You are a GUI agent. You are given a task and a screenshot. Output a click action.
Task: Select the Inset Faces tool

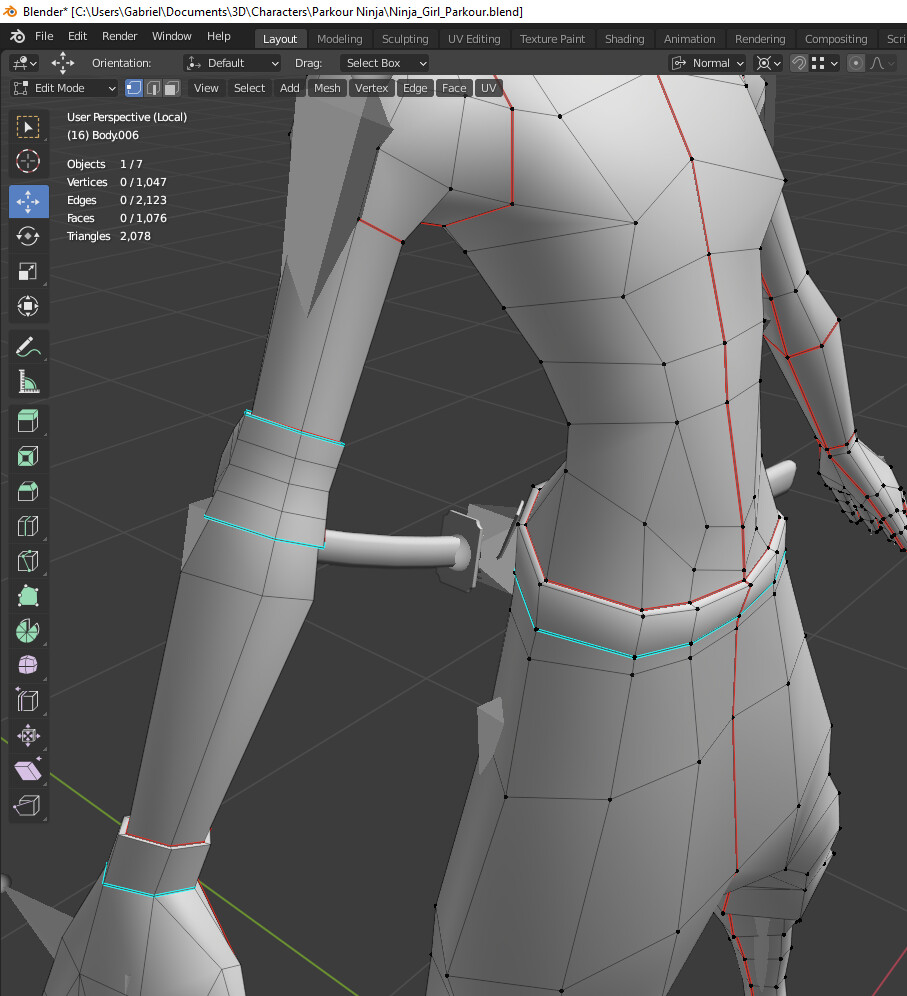tap(28, 455)
